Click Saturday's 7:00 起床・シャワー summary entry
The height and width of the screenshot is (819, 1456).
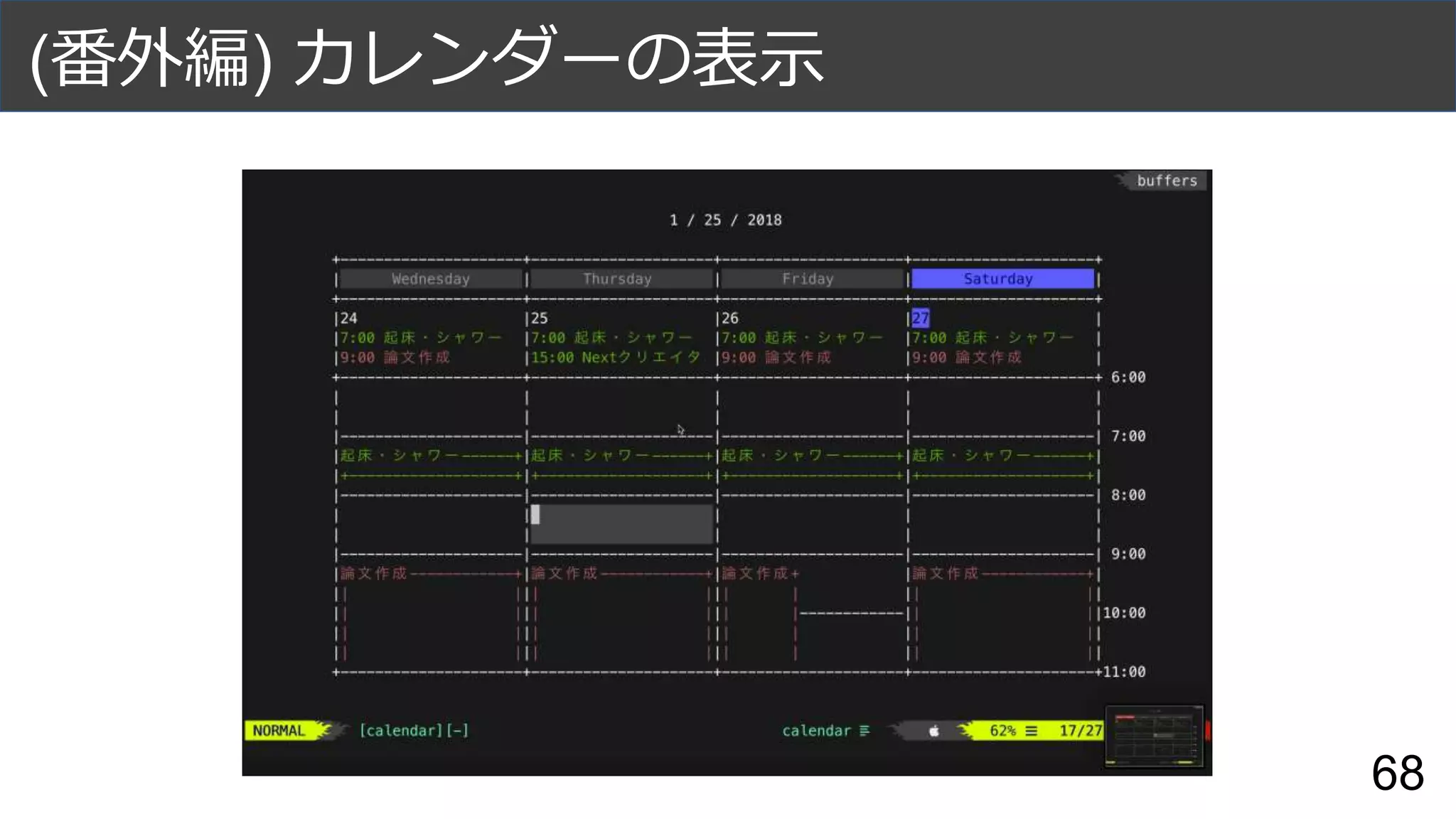coord(992,337)
